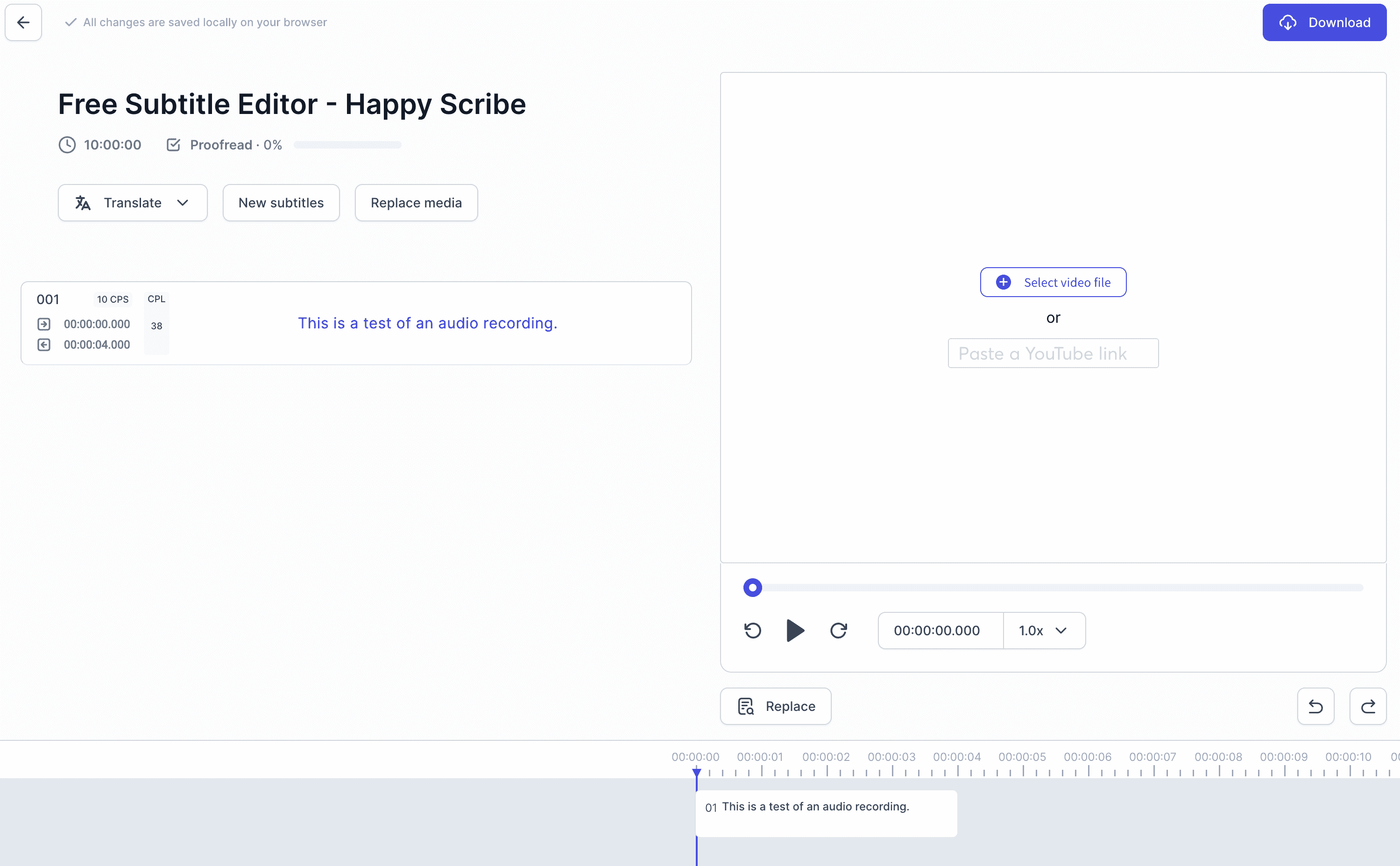Click the rewind icon
The image size is (1400, 866).
[x=752, y=630]
